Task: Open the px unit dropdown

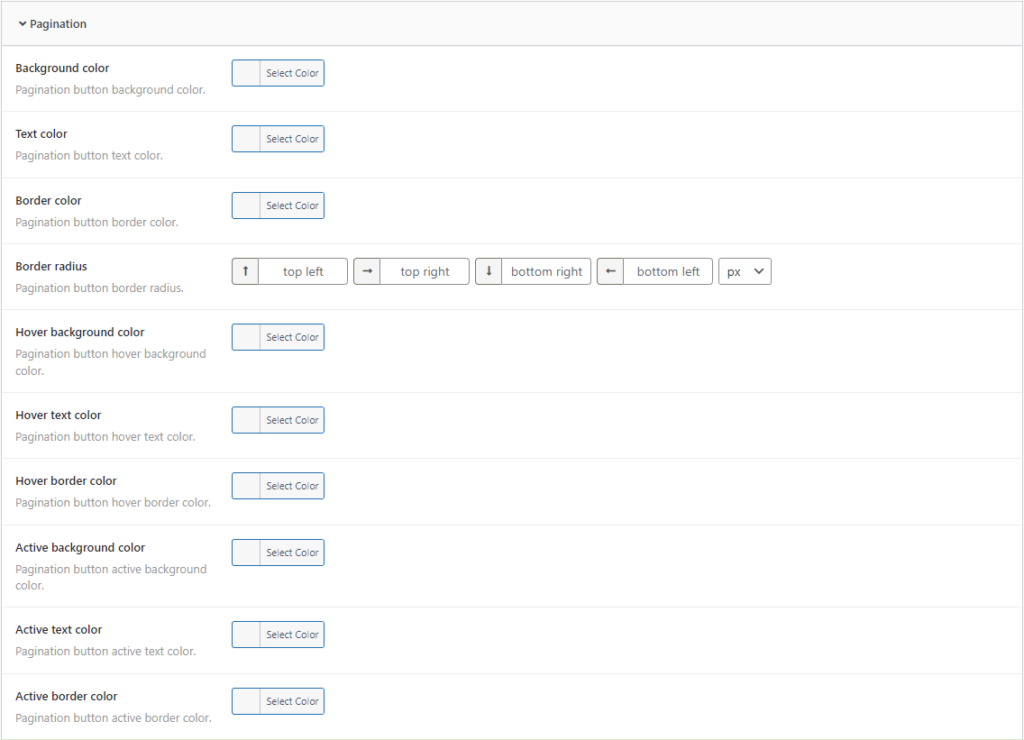Action: point(745,271)
